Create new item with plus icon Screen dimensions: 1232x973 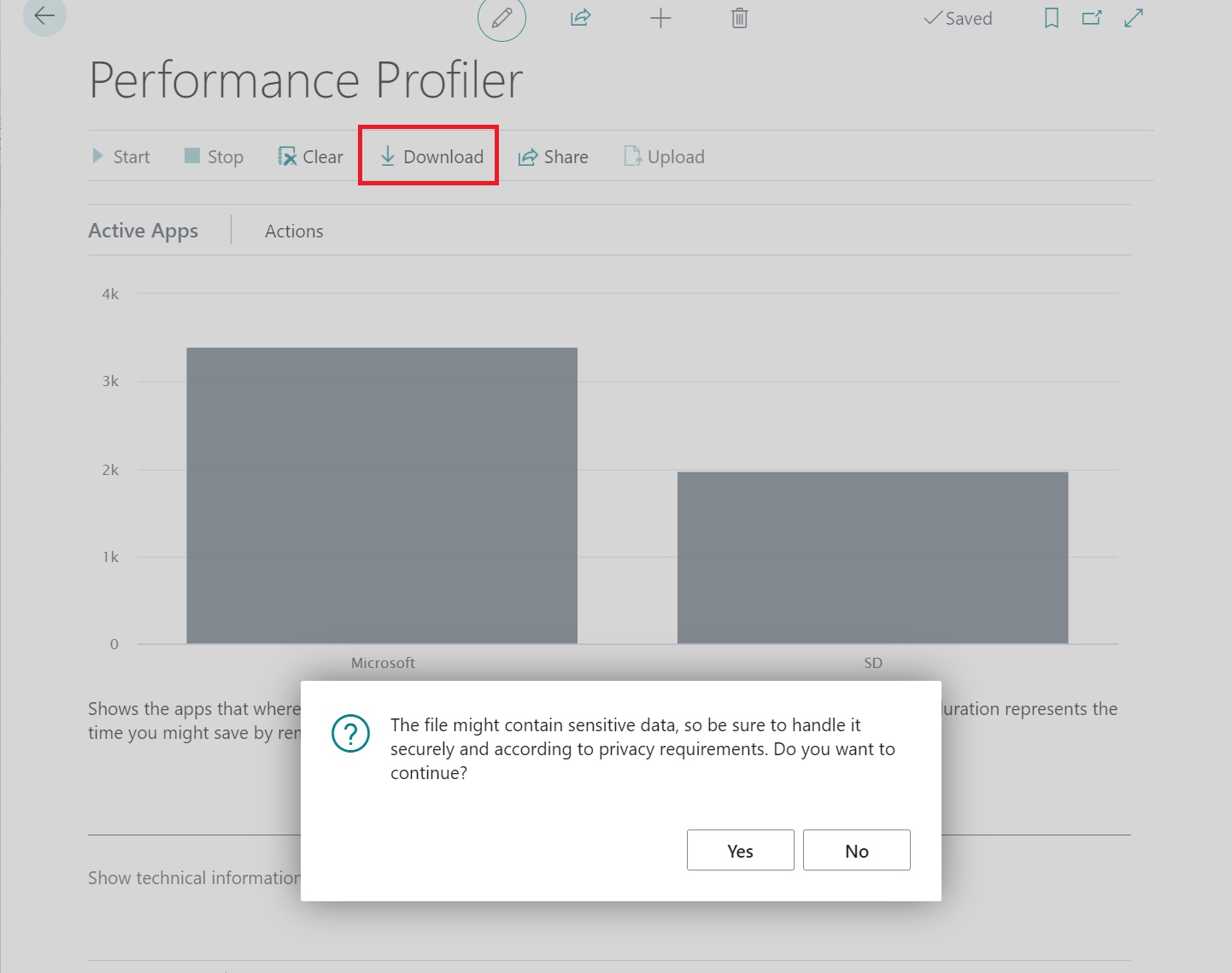tap(660, 18)
